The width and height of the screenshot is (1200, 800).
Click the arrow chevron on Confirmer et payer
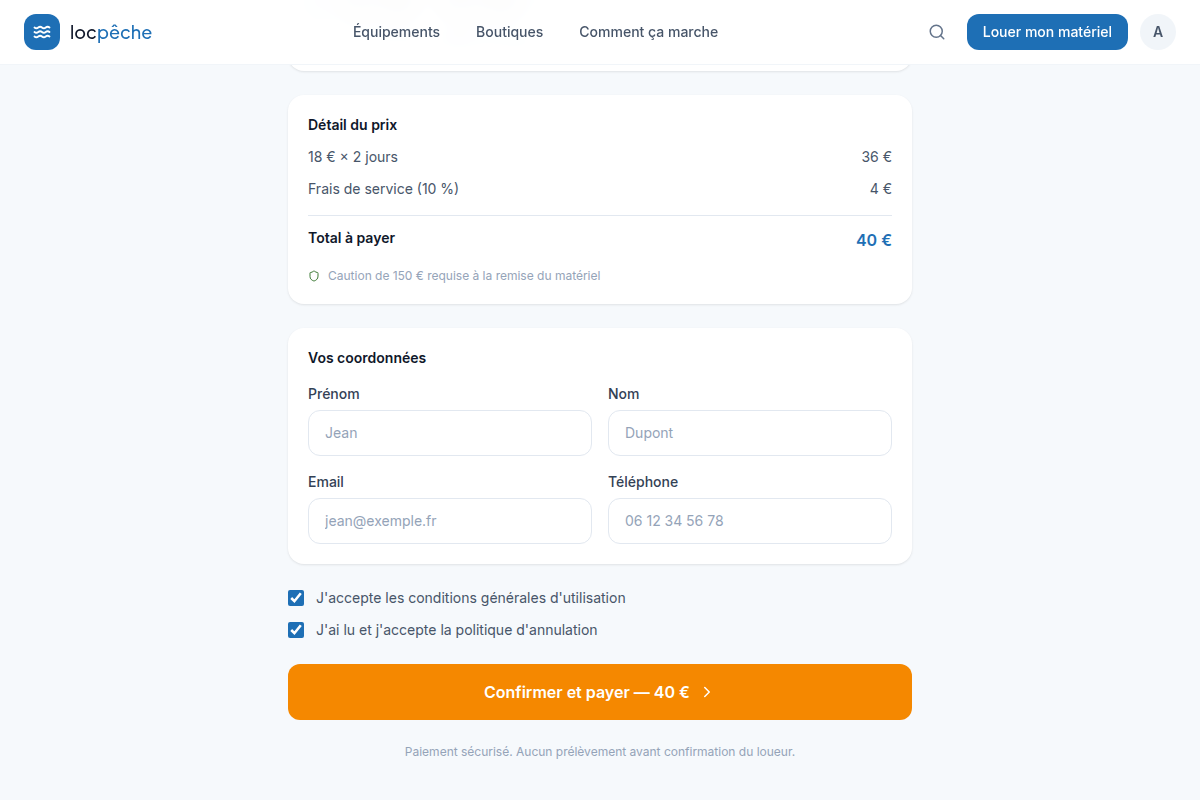point(707,692)
